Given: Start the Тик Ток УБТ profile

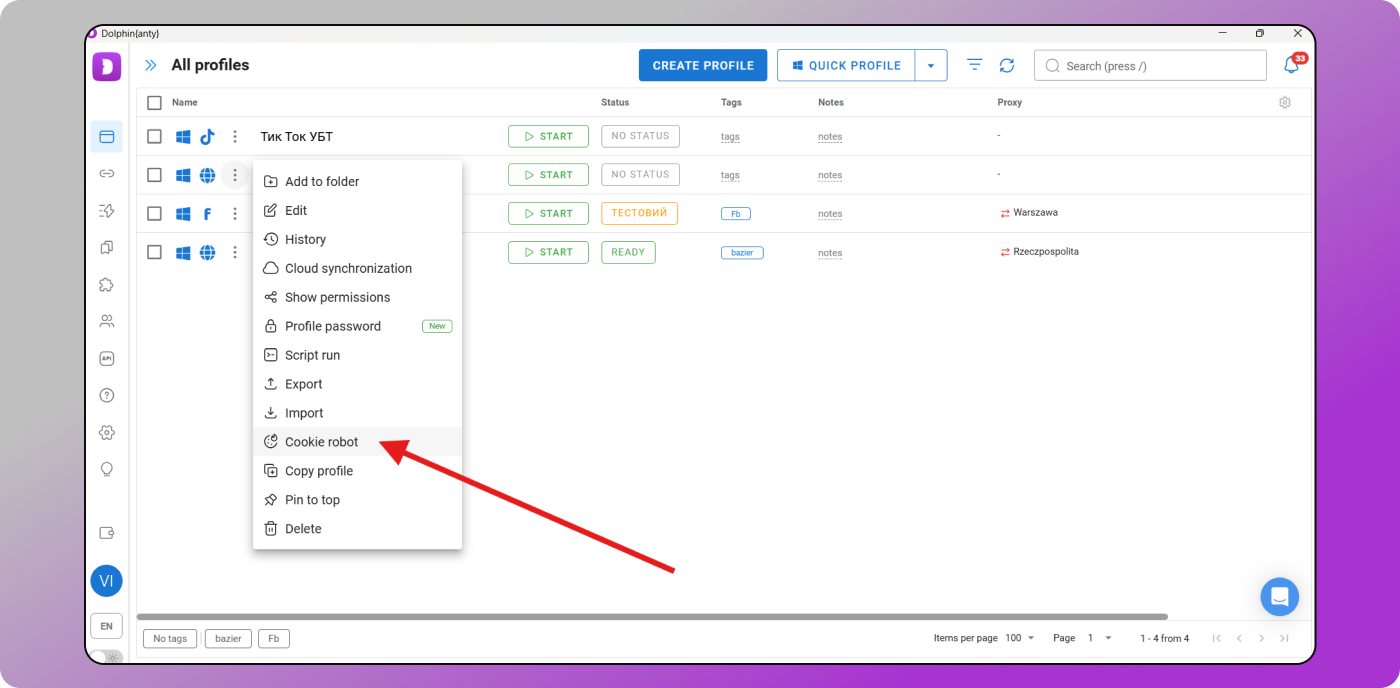Looking at the screenshot, I should pos(548,137).
